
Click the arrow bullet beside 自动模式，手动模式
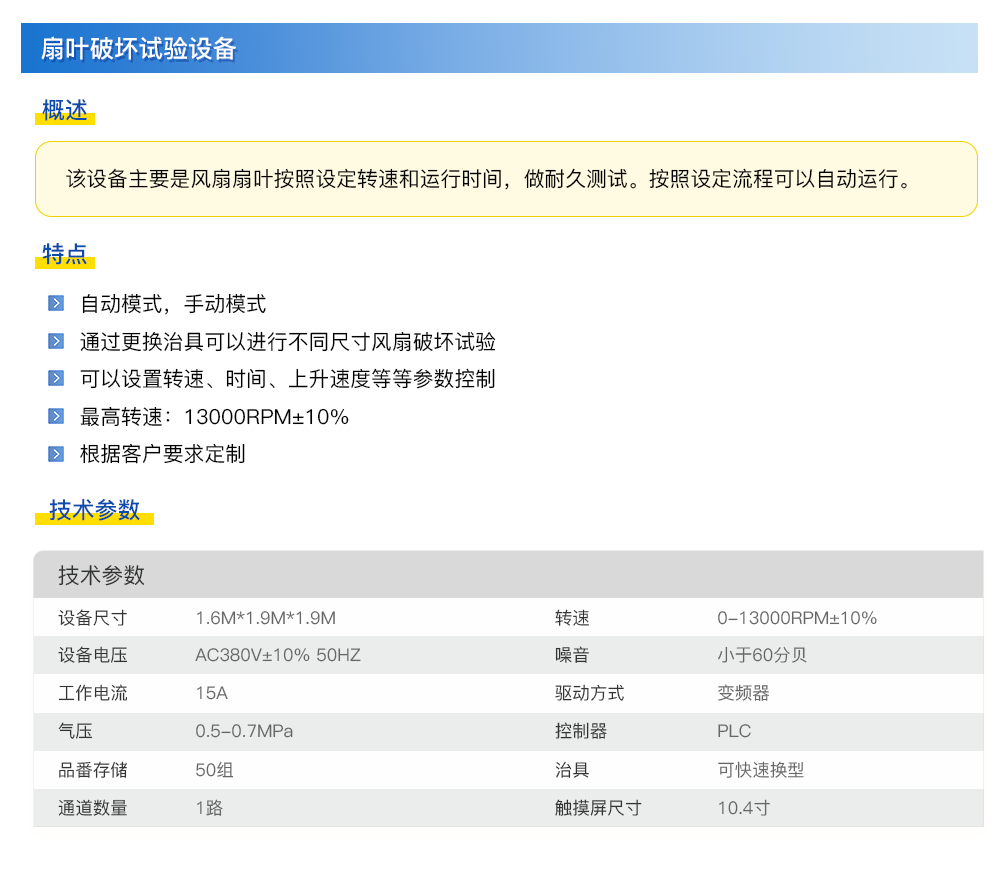pos(56,303)
